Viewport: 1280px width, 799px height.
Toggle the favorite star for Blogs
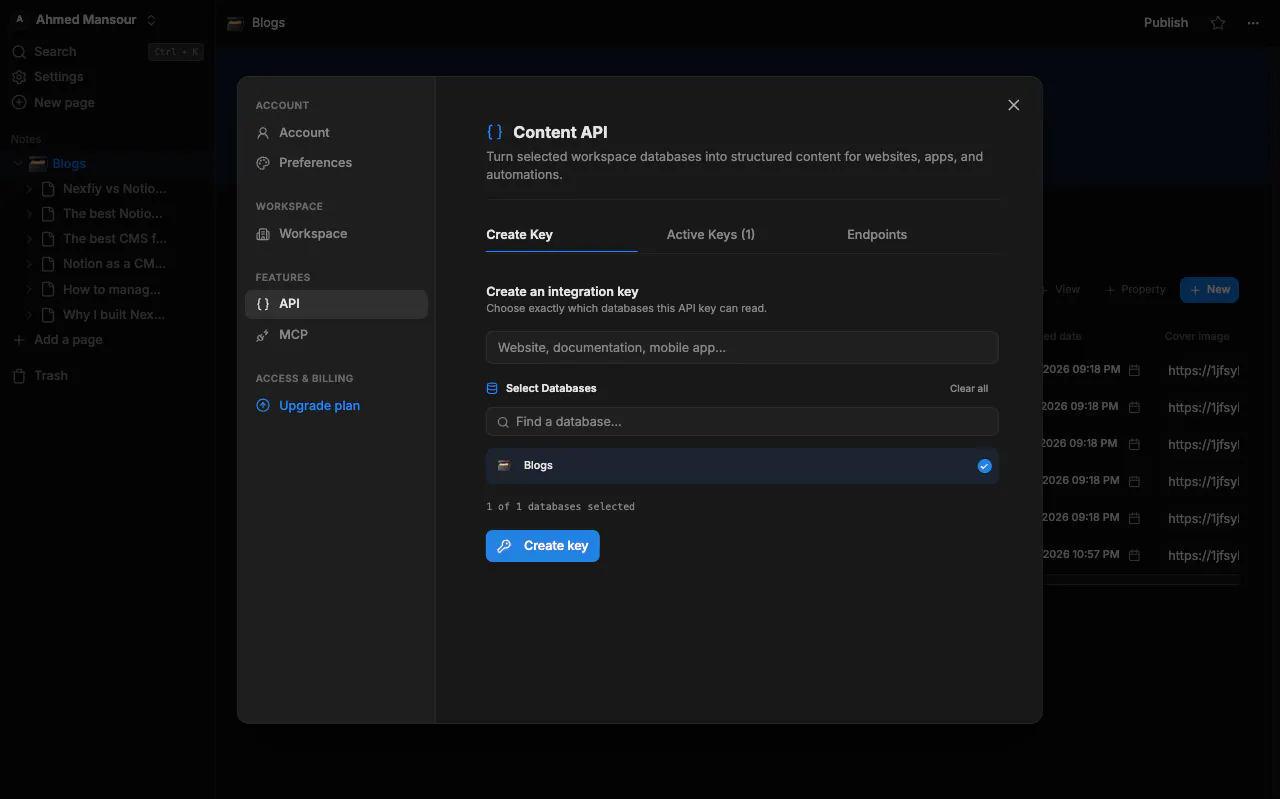tap(1218, 23)
